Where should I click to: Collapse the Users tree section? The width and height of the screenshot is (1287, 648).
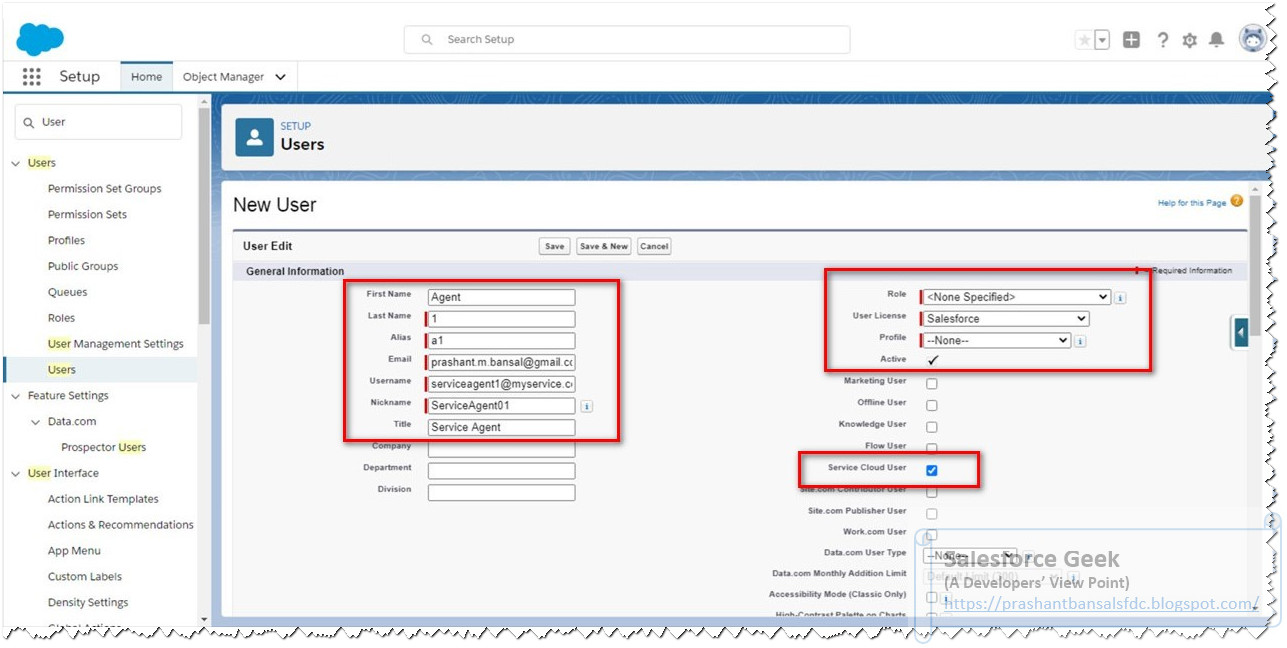(15, 163)
